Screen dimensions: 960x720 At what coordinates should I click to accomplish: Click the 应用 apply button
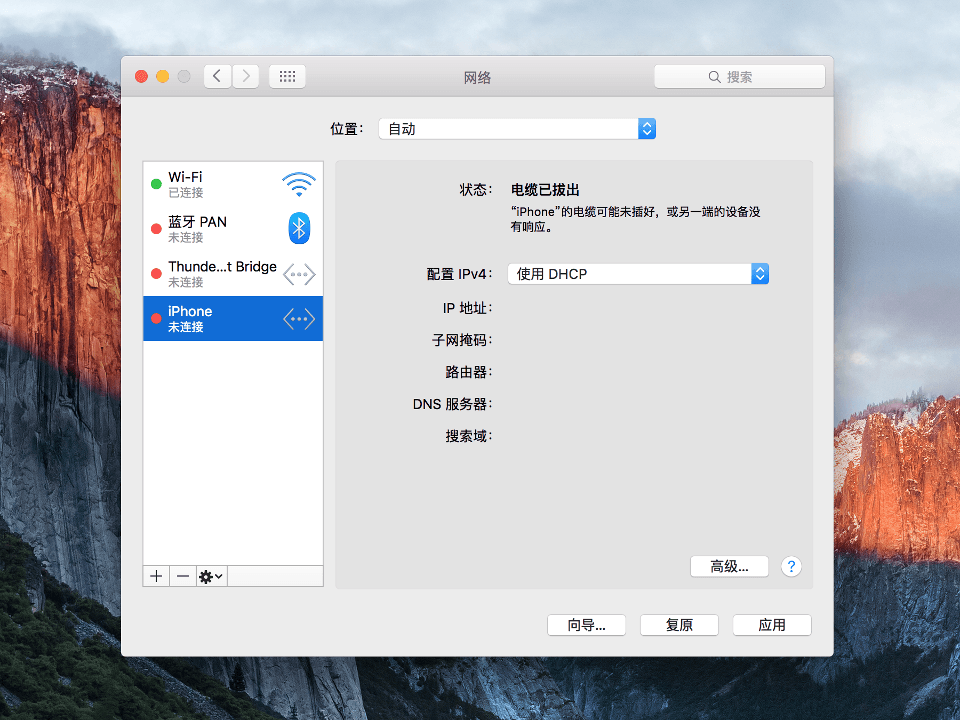tap(771, 625)
